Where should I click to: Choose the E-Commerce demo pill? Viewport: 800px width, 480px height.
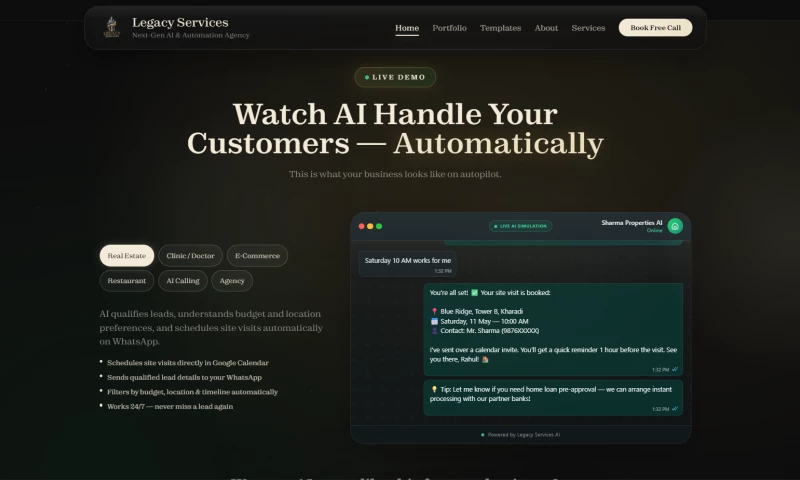pos(257,256)
